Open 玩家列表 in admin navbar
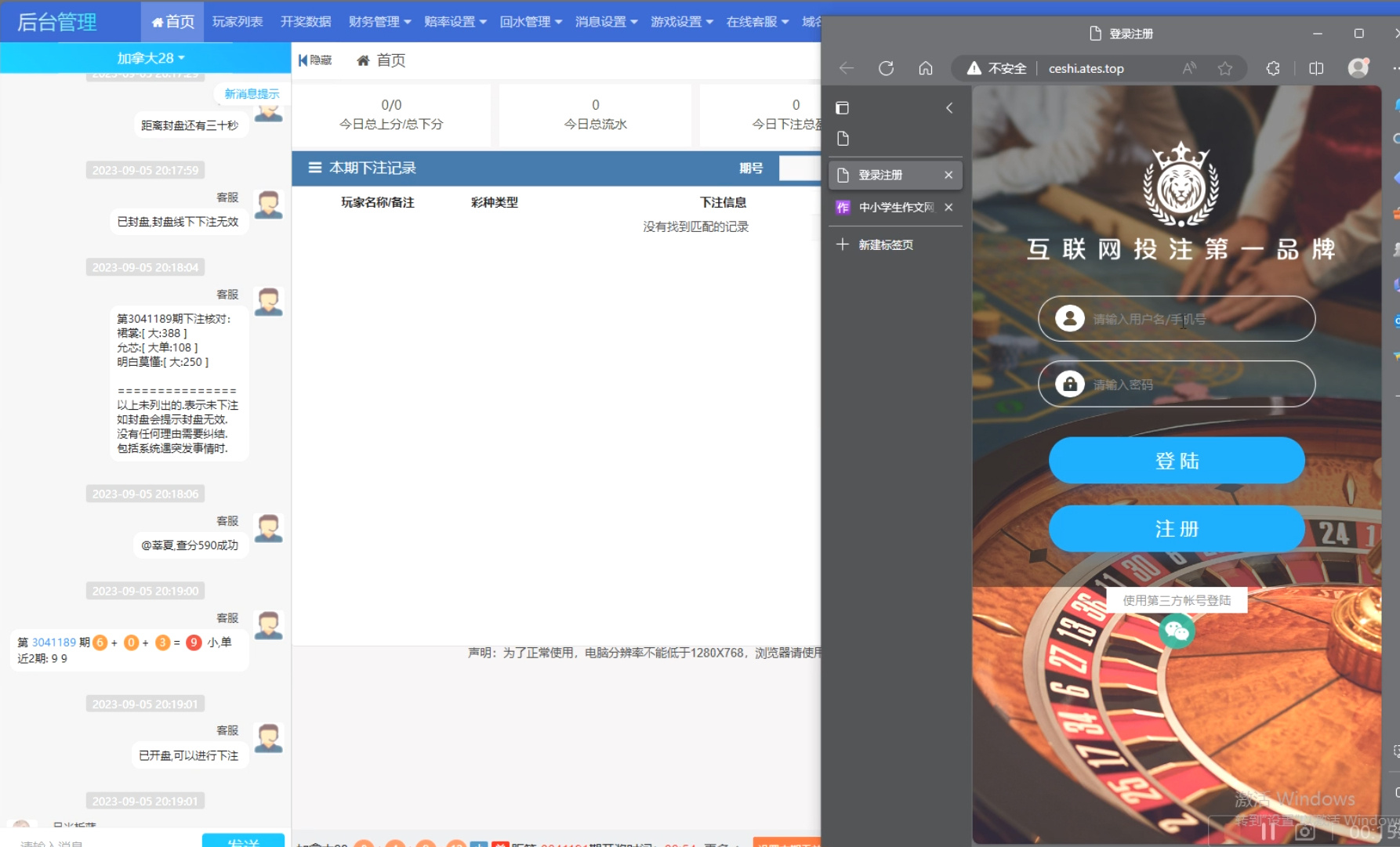The height and width of the screenshot is (847, 1400). coord(238,21)
